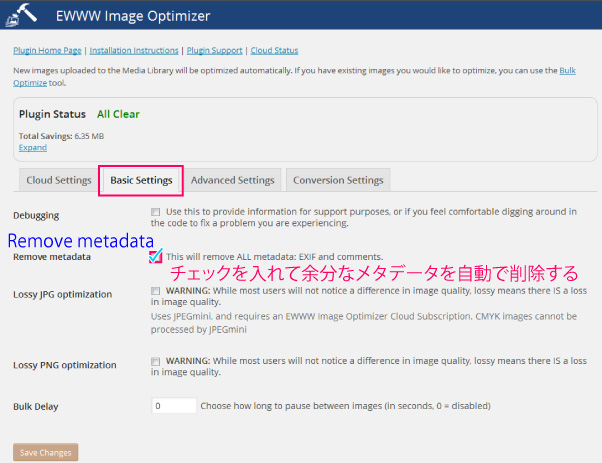The image size is (602, 463).
Task: Enable Lossy JPG optimization checkbox
Action: point(155,291)
